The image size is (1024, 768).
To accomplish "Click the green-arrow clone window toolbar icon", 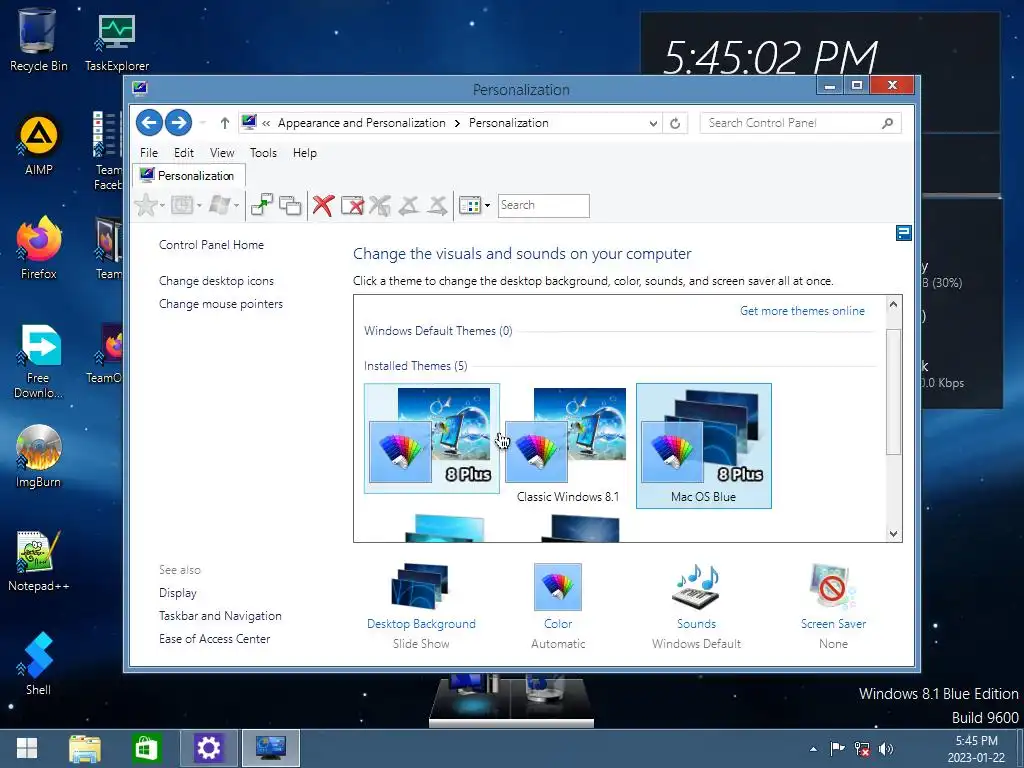I will 262,205.
